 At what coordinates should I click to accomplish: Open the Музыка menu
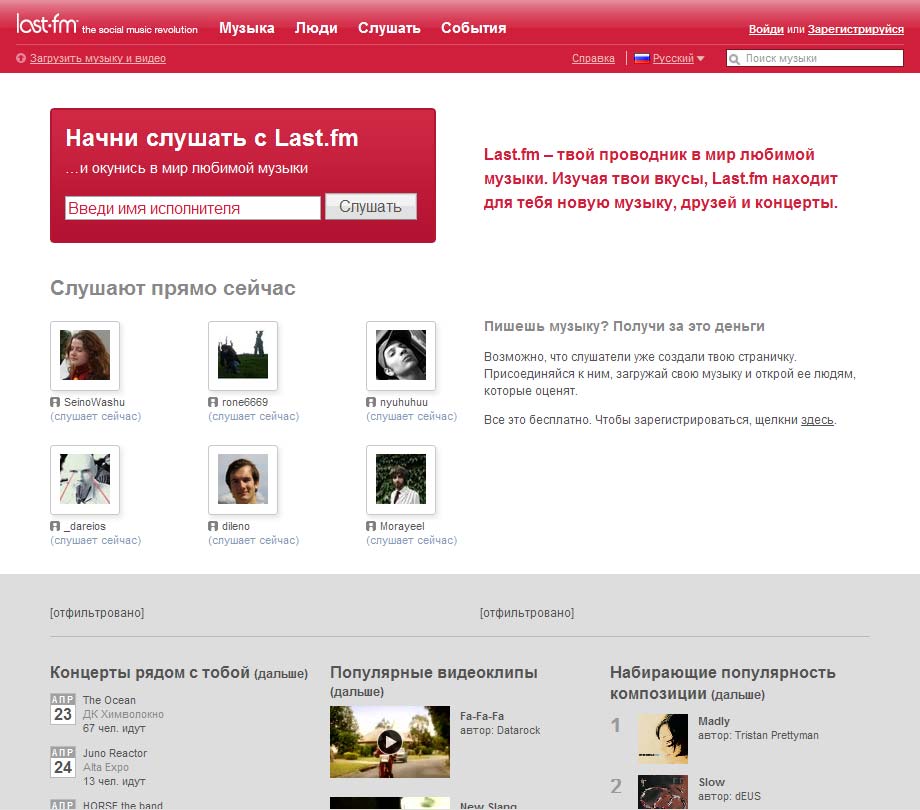tap(246, 28)
